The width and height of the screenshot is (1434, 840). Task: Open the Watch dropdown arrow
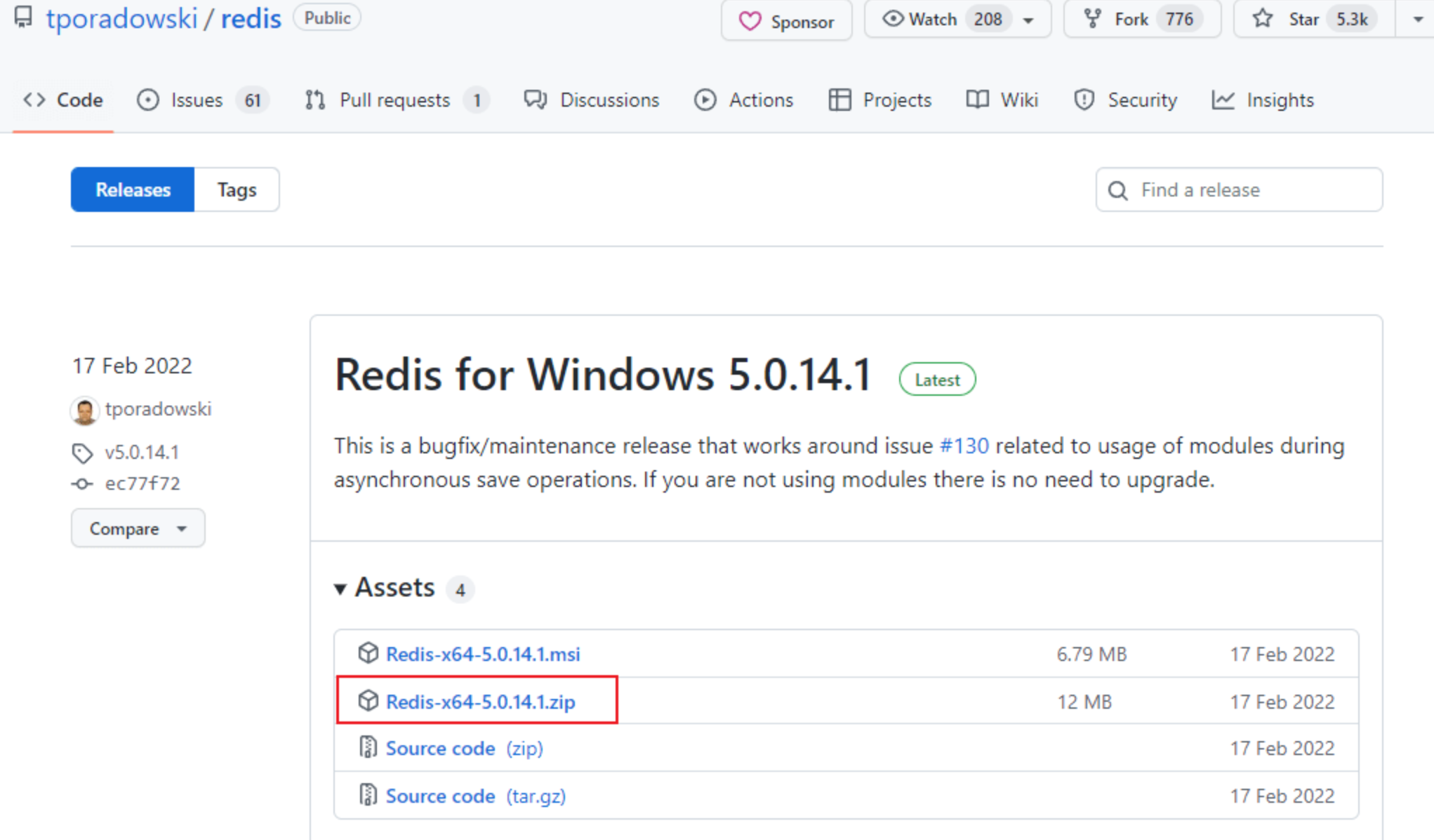point(1028,20)
